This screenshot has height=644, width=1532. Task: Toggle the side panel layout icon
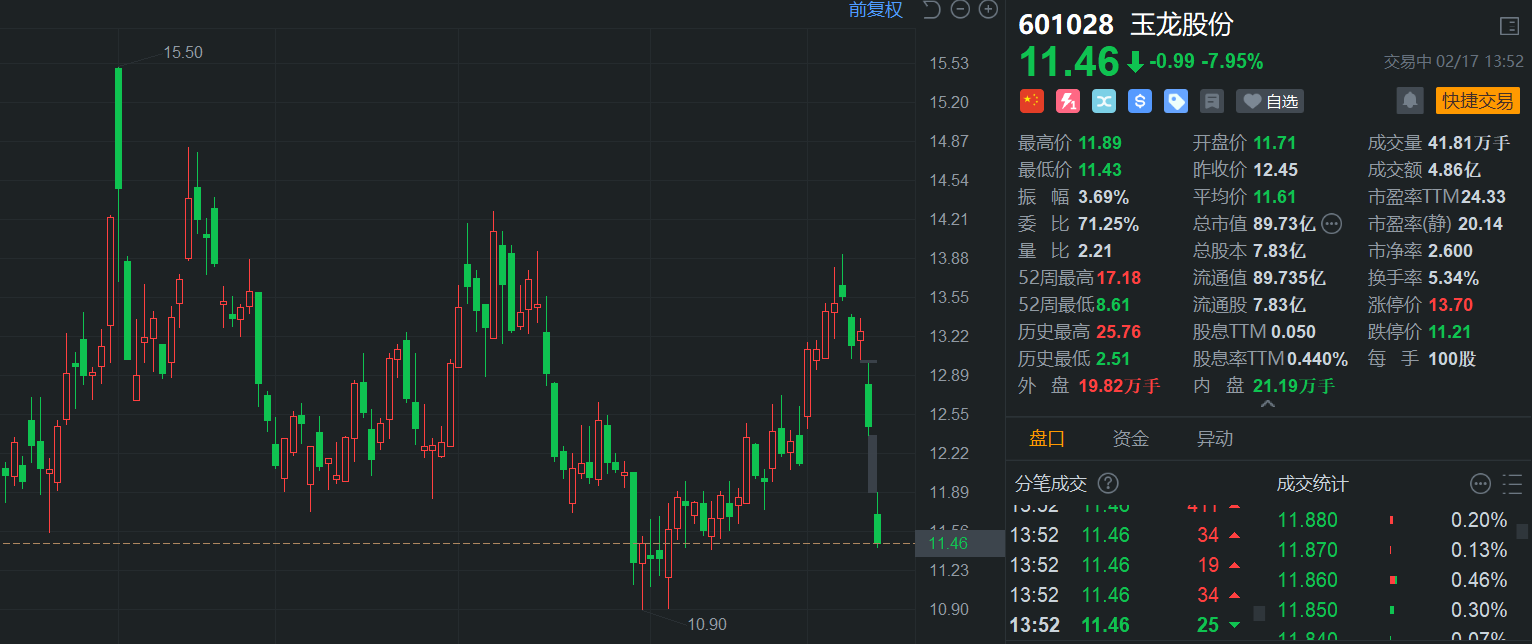(x=1509, y=26)
